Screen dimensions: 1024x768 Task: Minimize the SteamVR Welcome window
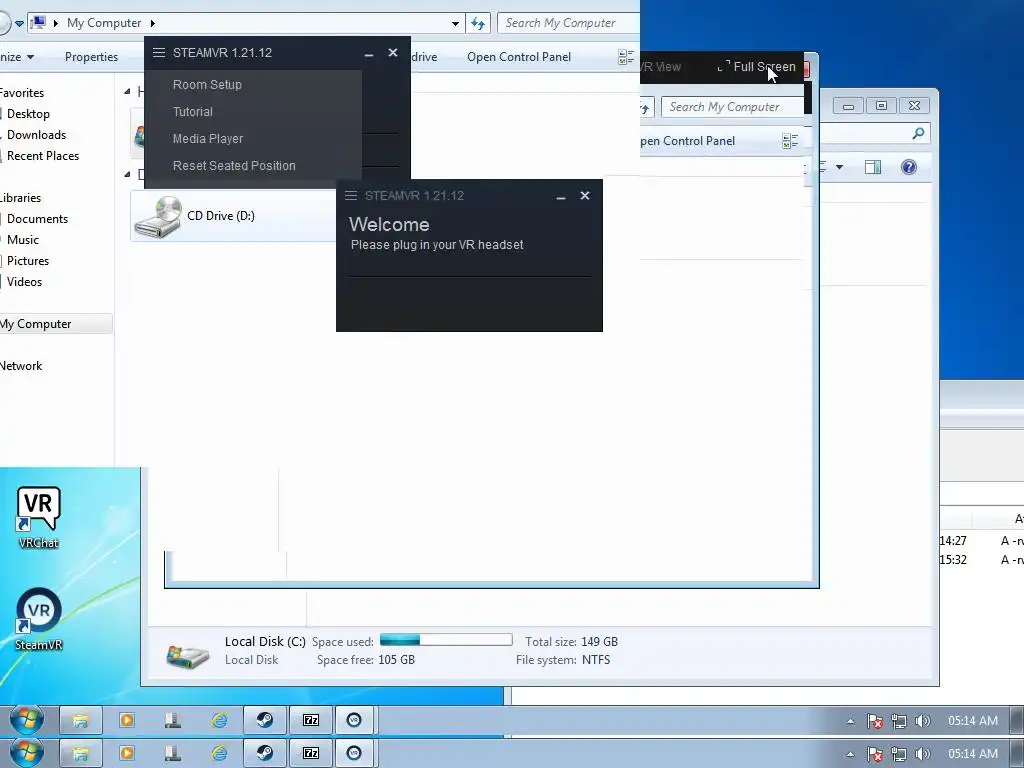560,197
